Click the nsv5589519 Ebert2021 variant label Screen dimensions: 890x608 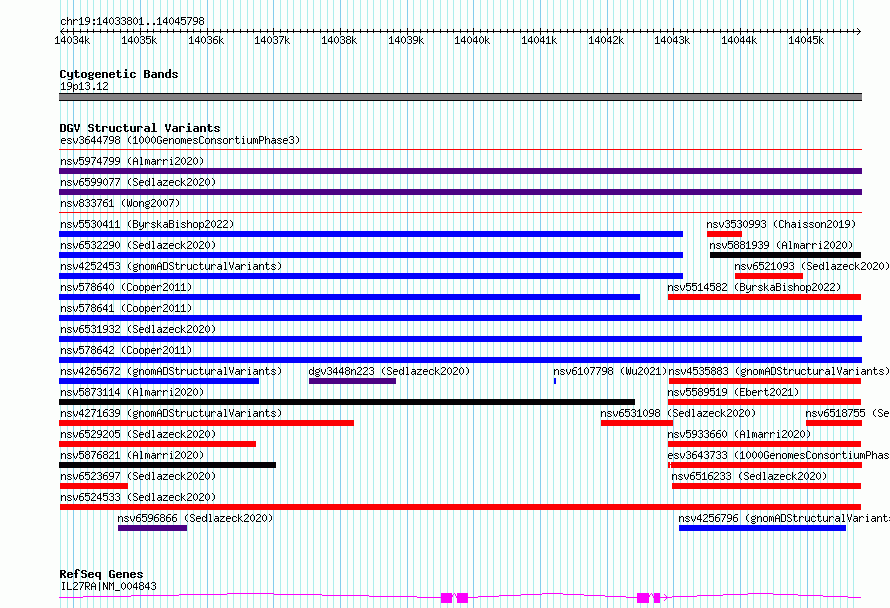point(733,392)
